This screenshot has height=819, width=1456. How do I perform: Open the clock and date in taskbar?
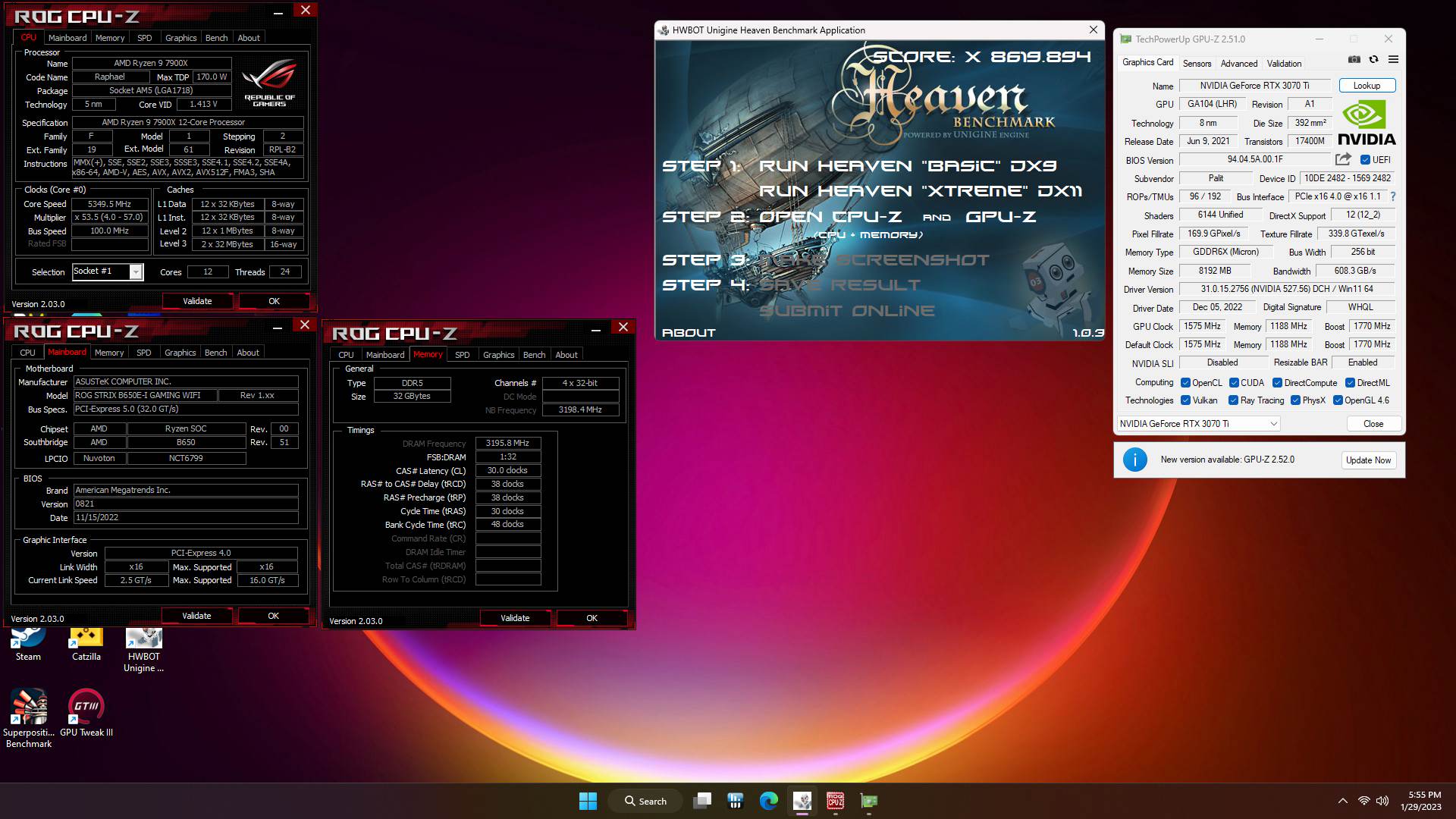[x=1421, y=801]
